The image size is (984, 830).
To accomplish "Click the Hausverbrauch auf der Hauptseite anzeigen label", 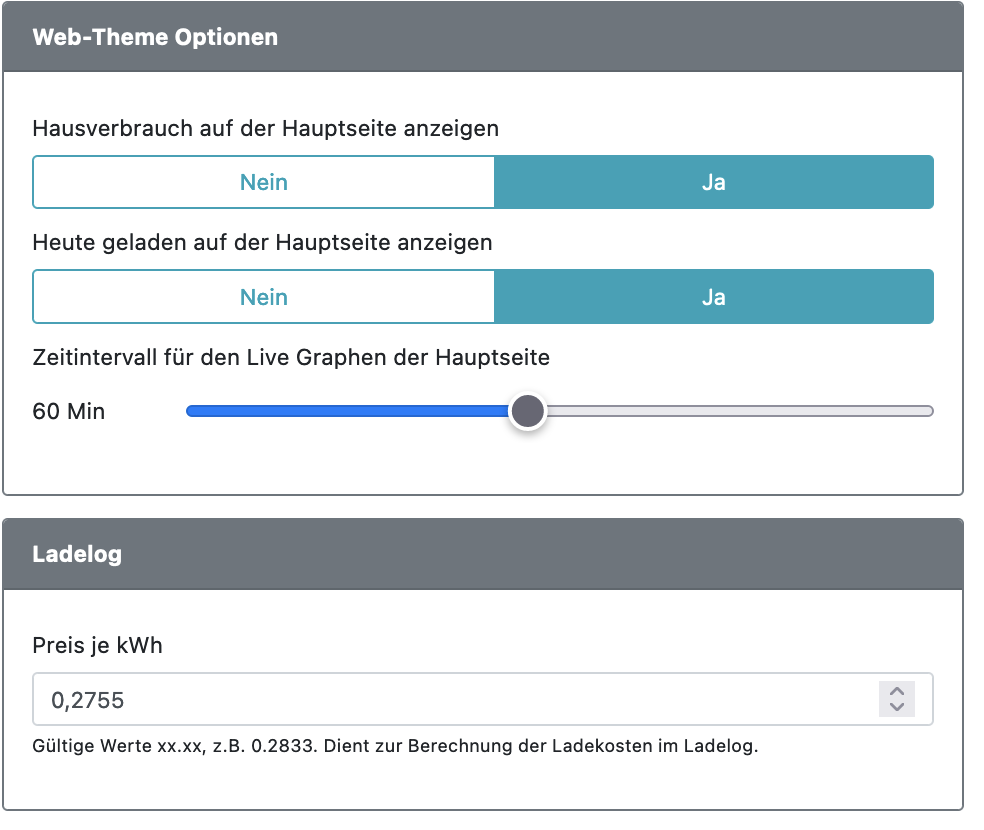I will [266, 129].
